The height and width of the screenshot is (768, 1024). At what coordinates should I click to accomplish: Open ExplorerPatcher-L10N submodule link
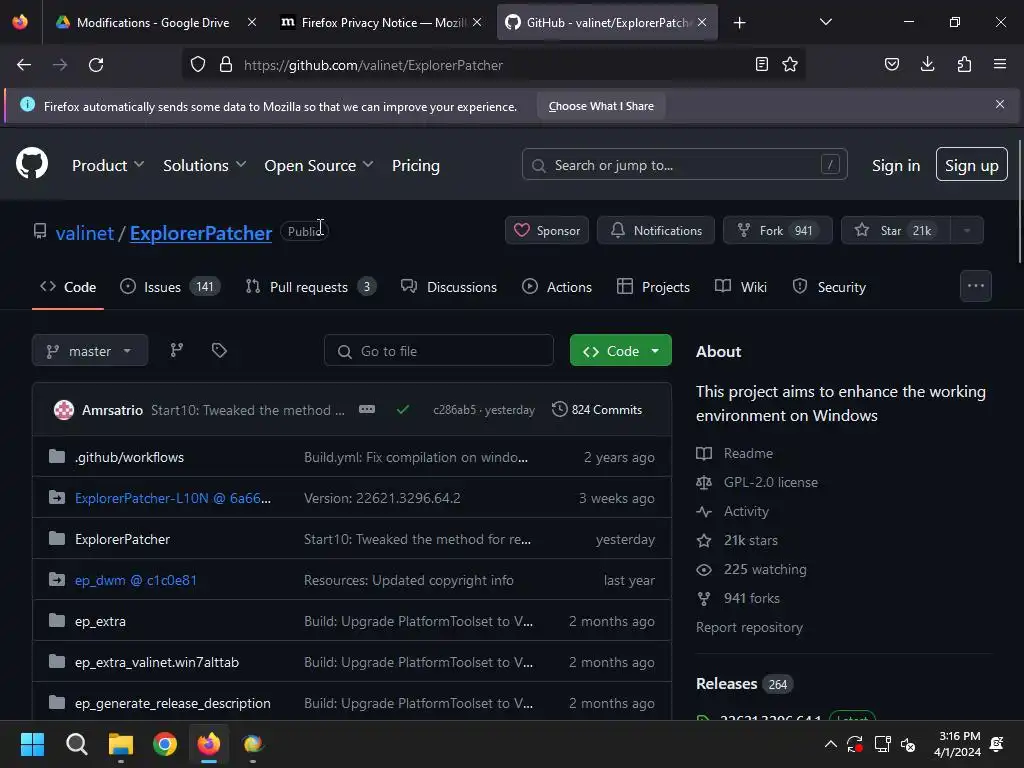click(x=173, y=498)
